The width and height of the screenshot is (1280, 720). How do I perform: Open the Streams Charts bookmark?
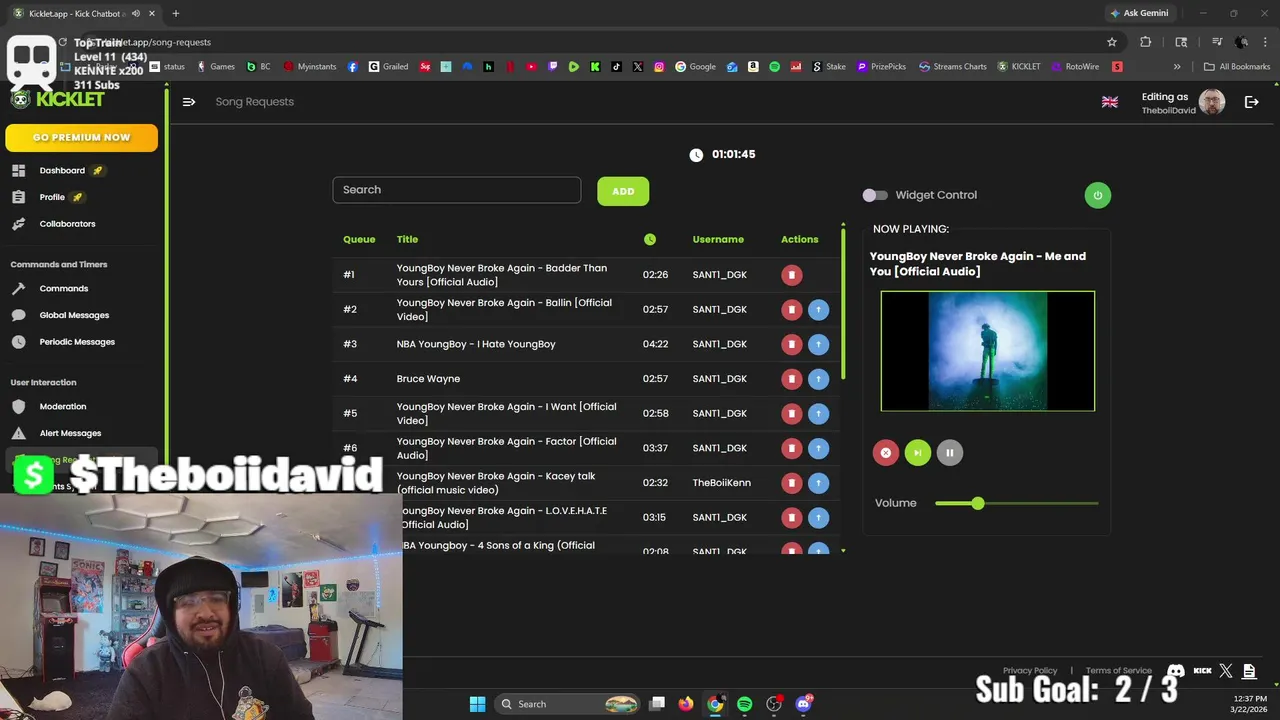point(953,67)
